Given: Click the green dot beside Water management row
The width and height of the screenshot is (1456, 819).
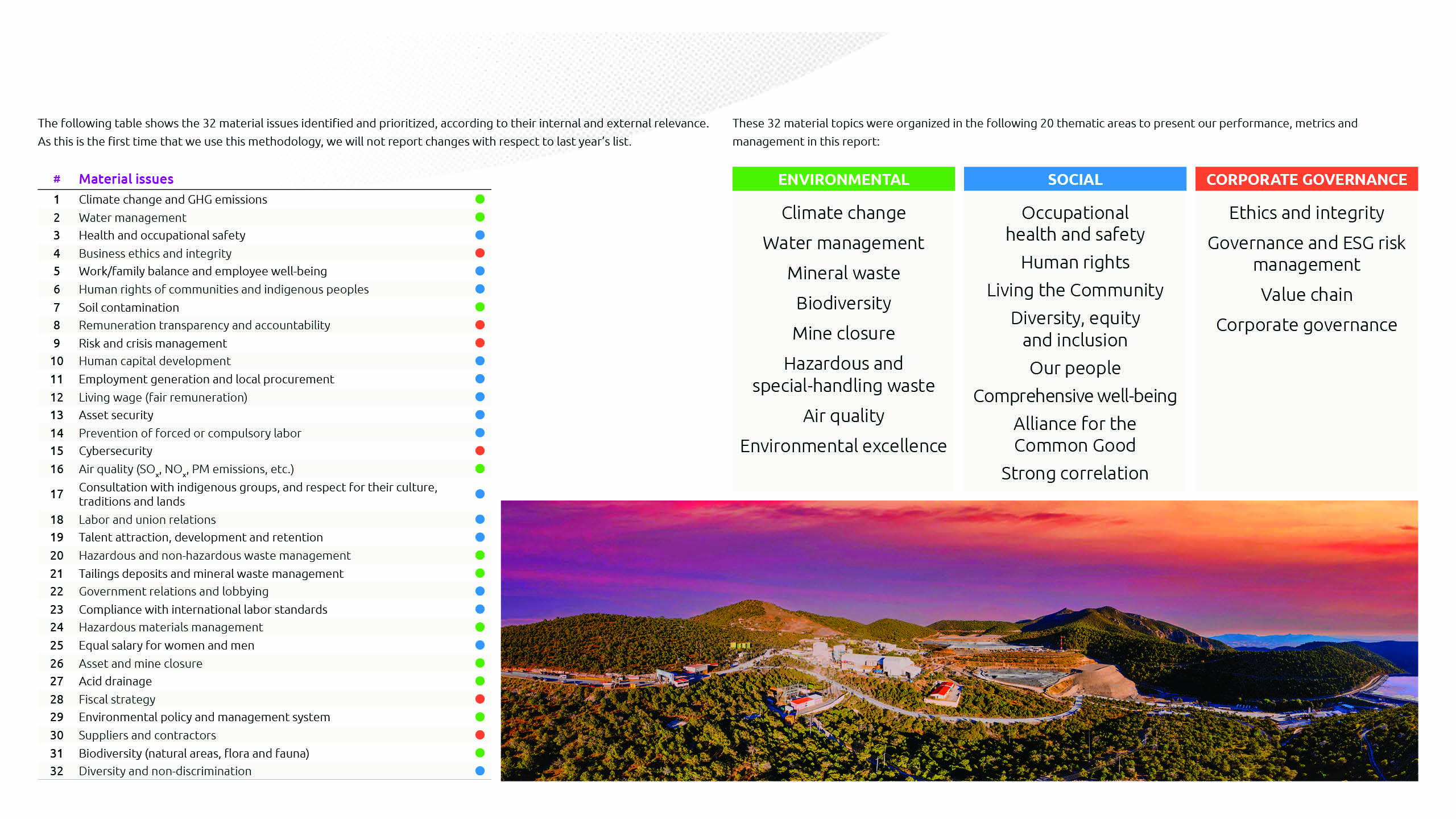Looking at the screenshot, I should pos(479,217).
